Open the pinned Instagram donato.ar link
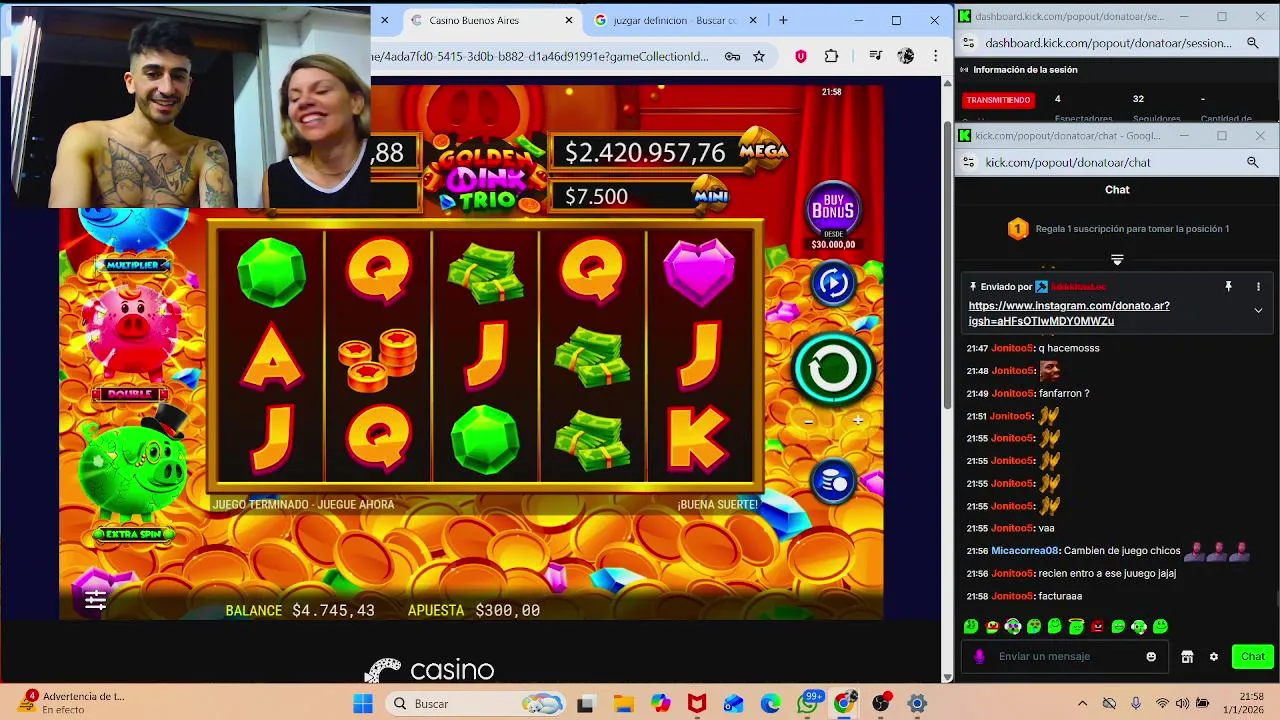The width and height of the screenshot is (1280, 720). (x=1069, y=313)
